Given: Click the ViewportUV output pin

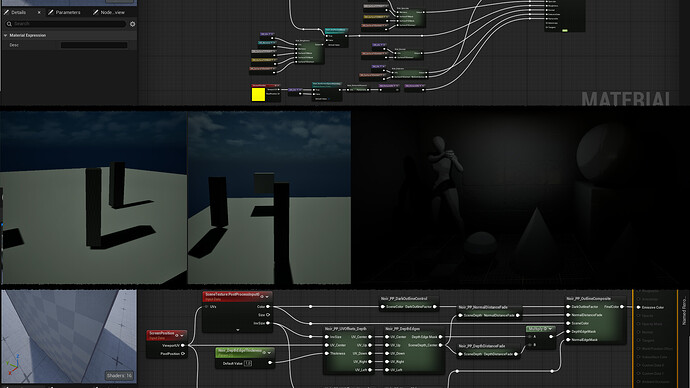Looking at the screenshot, I should 183,345.
